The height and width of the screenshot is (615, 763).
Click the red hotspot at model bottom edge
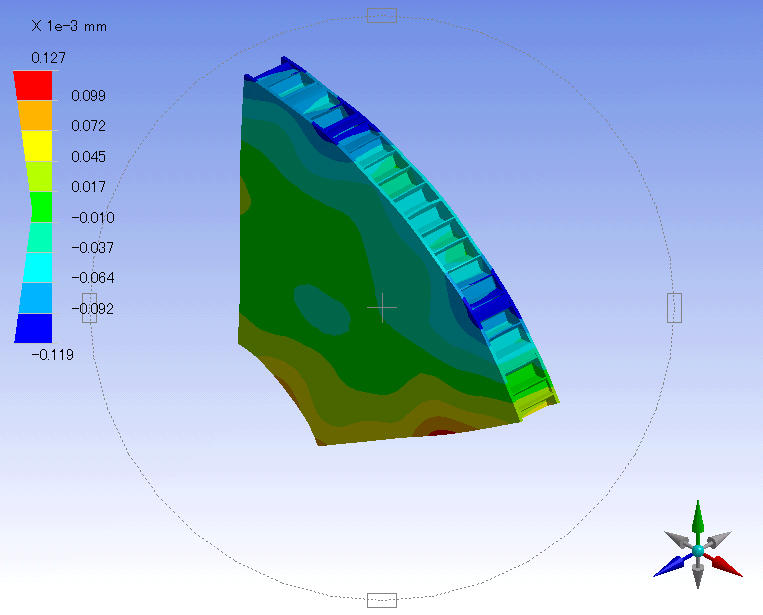tap(442, 432)
